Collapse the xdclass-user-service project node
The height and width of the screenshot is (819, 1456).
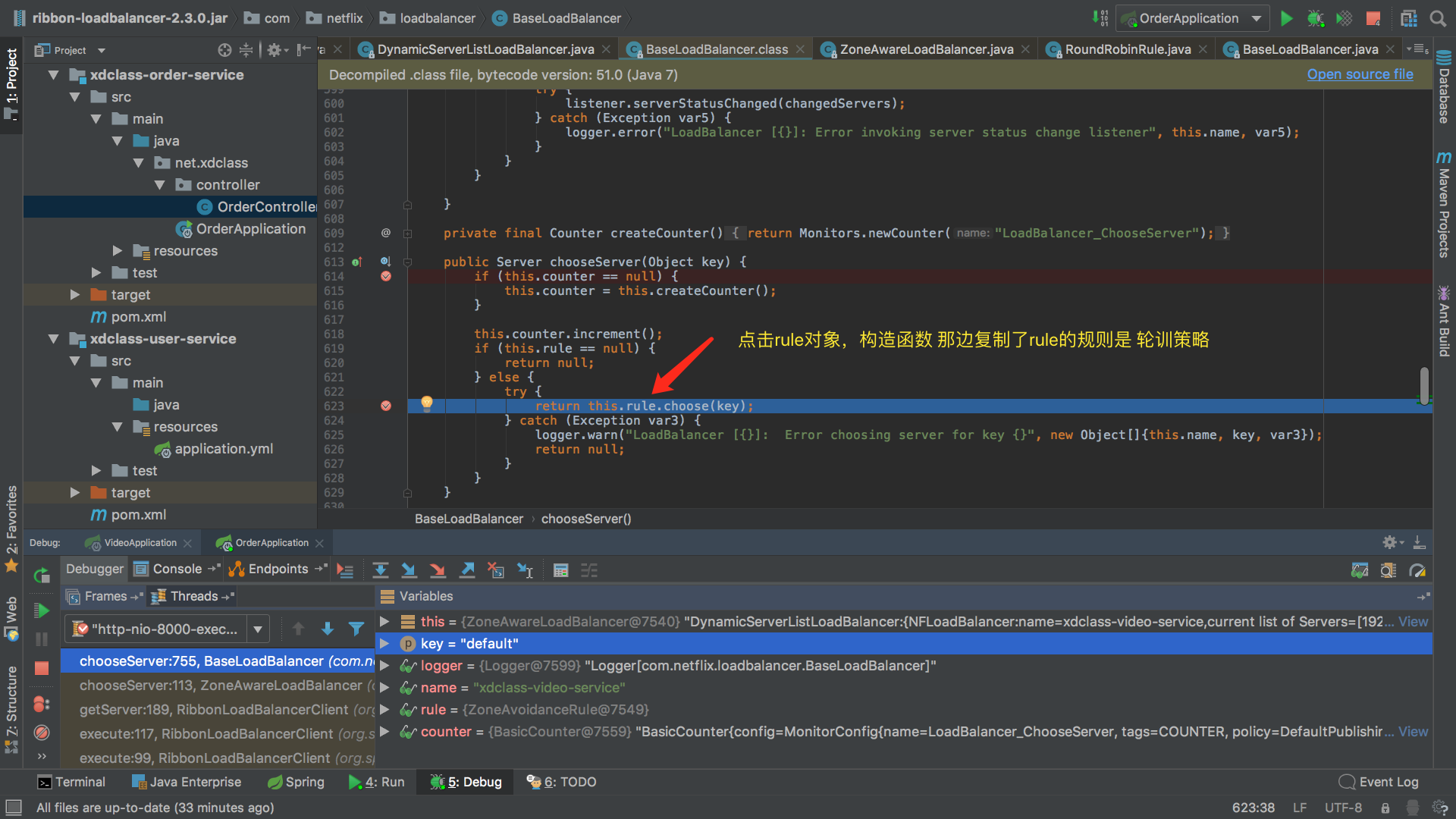click(x=54, y=339)
